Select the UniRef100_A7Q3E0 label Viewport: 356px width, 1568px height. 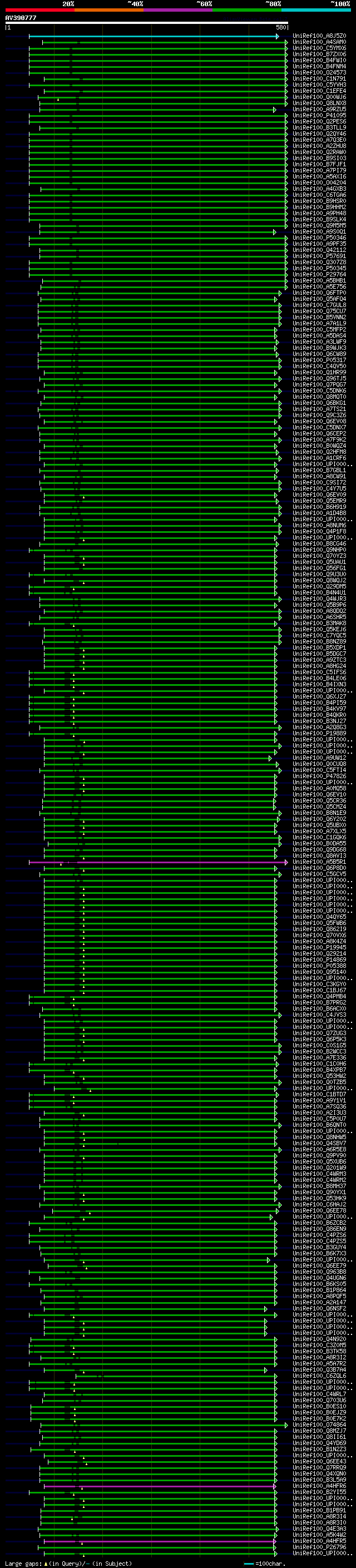[319, 140]
